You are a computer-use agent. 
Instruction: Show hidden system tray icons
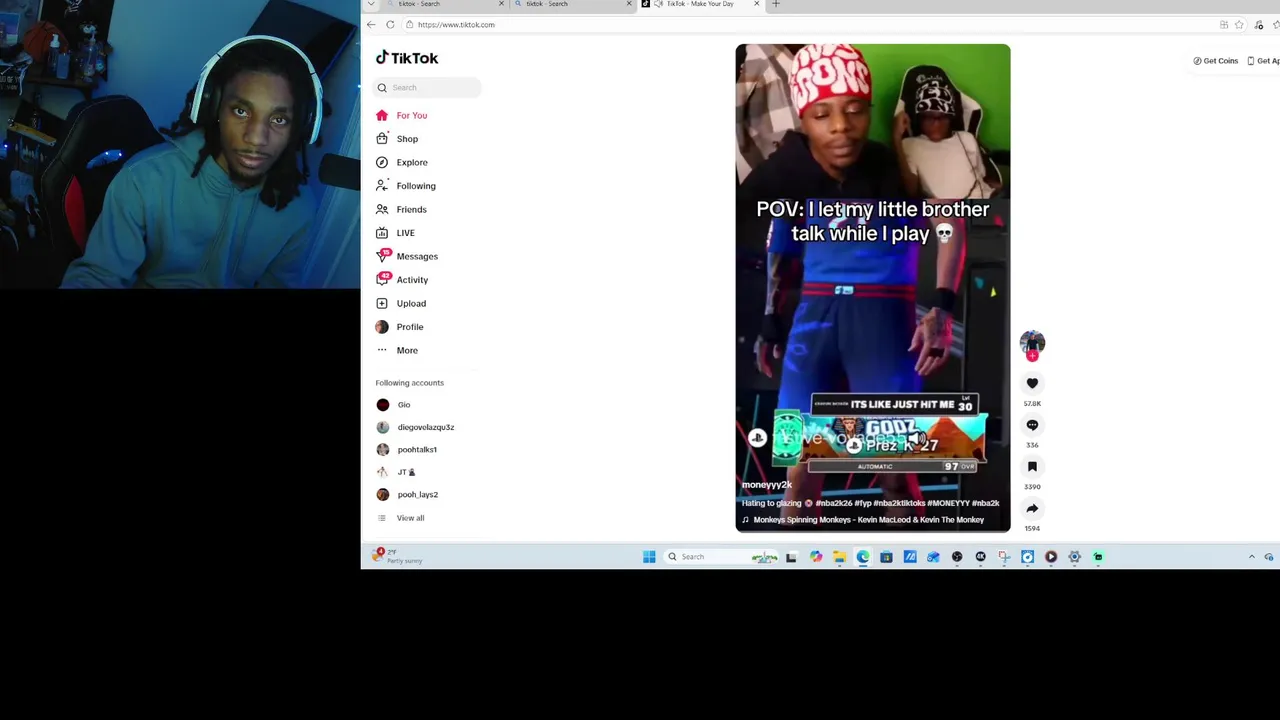tap(1252, 557)
